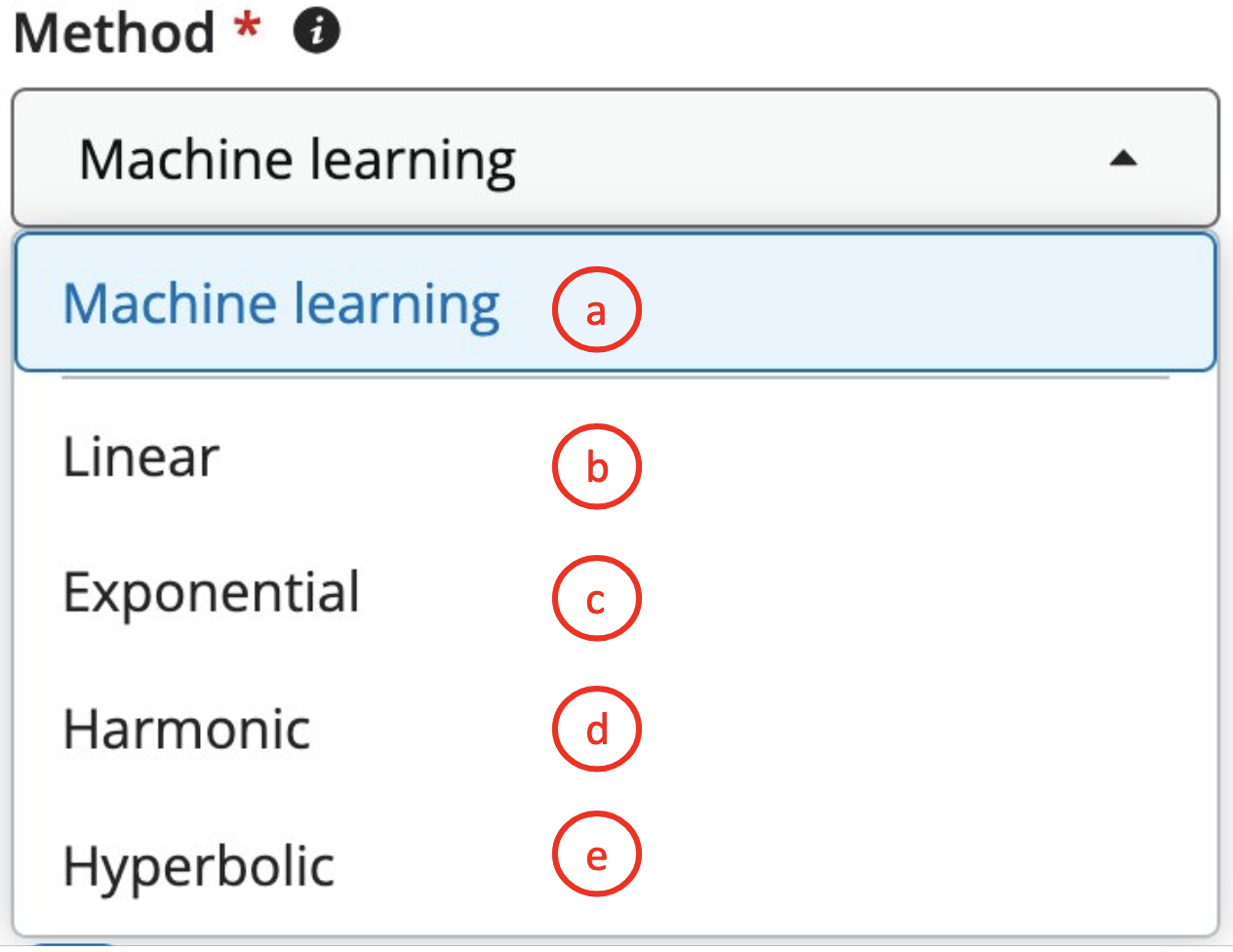1233x952 pixels.
Task: Click the Method field label
Action: point(114,33)
